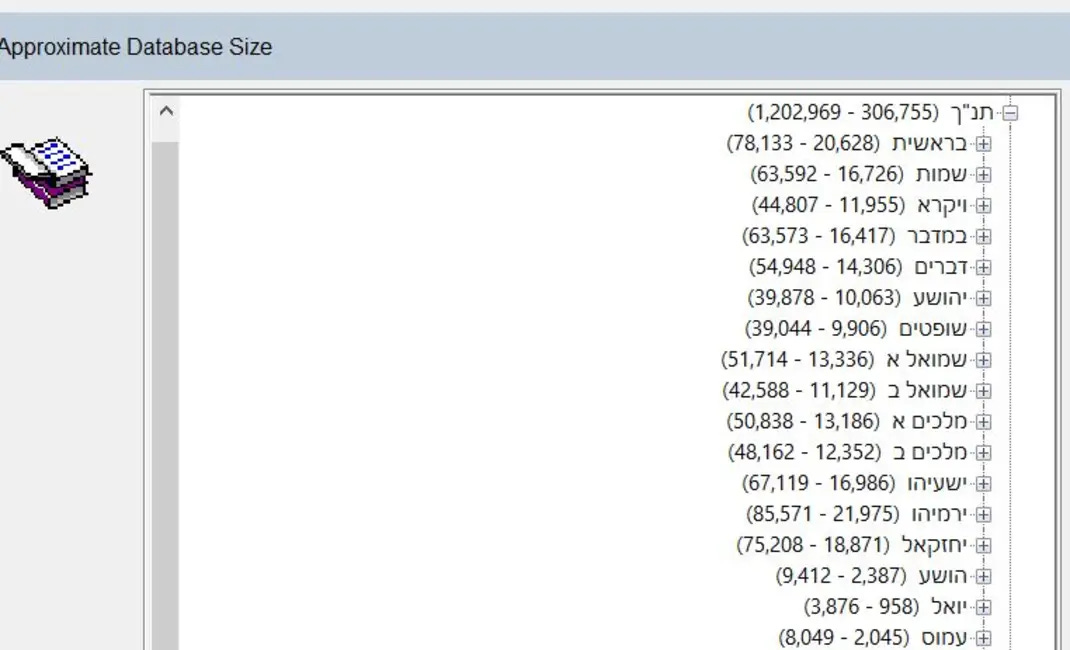Expand the שמות tree node
Viewport: 1070px width, 650px height.
983,175
